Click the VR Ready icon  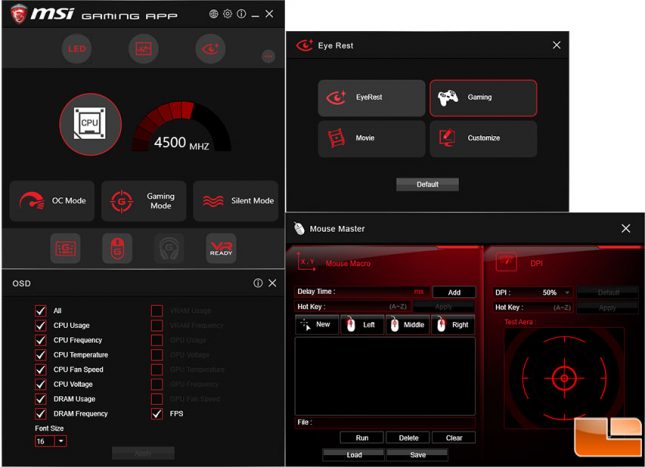(221, 248)
